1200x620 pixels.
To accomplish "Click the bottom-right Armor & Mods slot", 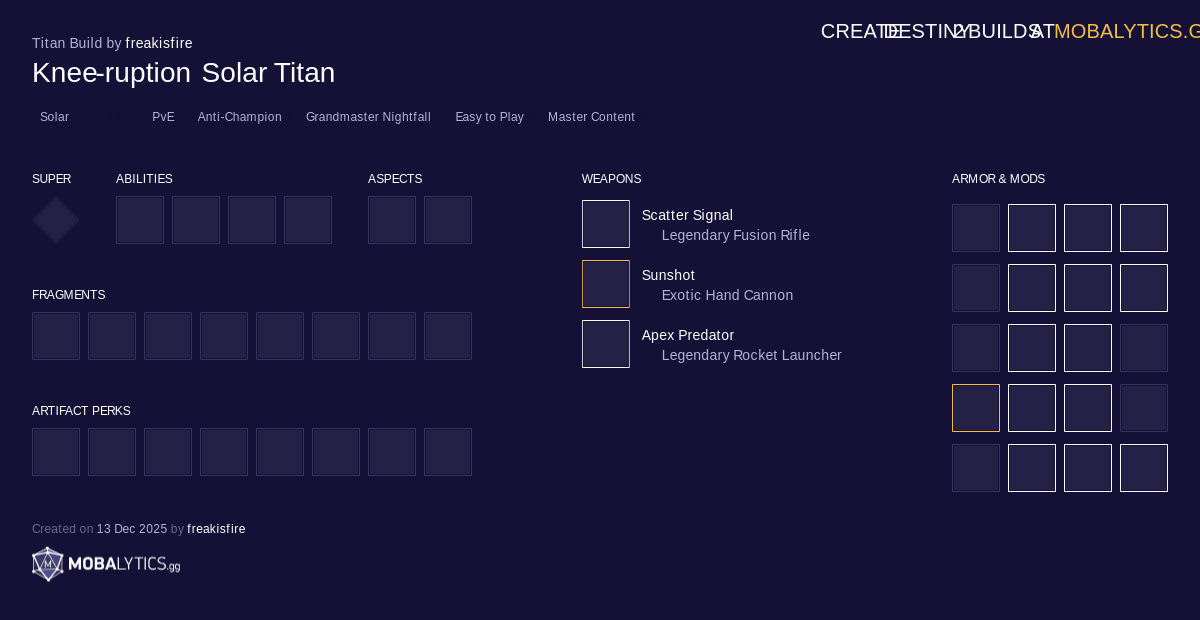I will coord(1144,468).
